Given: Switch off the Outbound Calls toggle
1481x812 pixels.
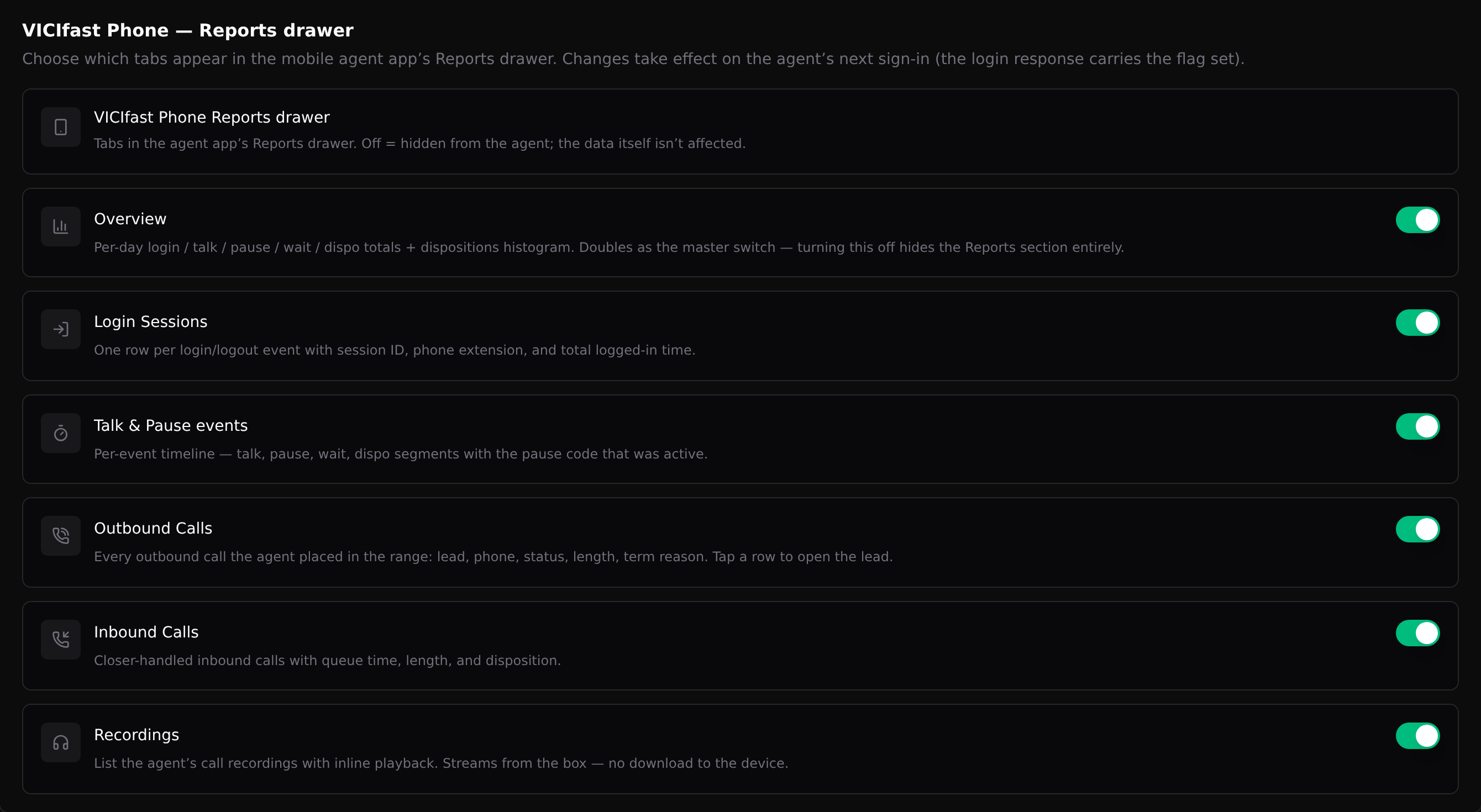Looking at the screenshot, I should (1418, 529).
